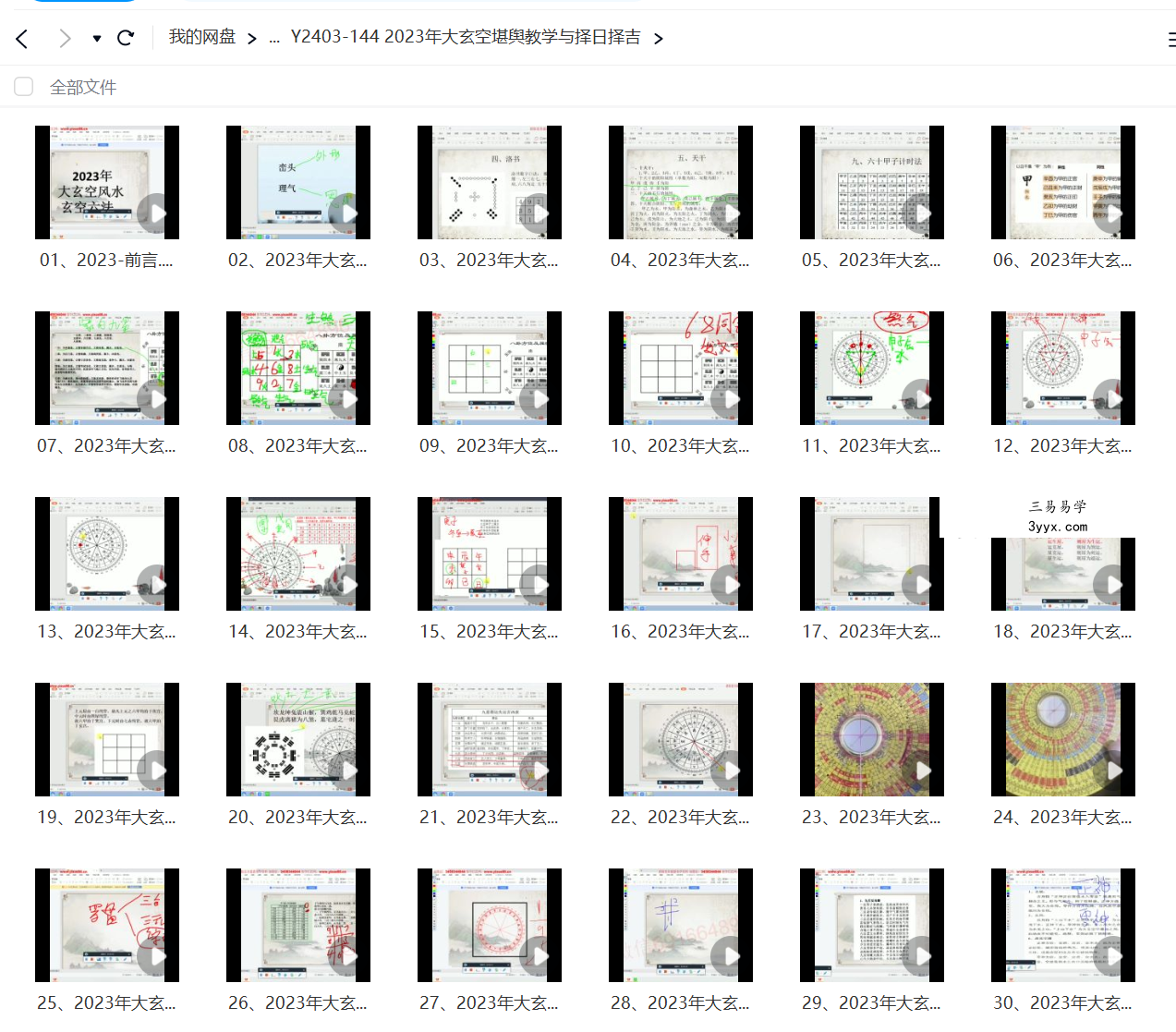Screen dimensions: 1176x1032
Task: Play video 06 via its play icon
Action: coord(1113,213)
